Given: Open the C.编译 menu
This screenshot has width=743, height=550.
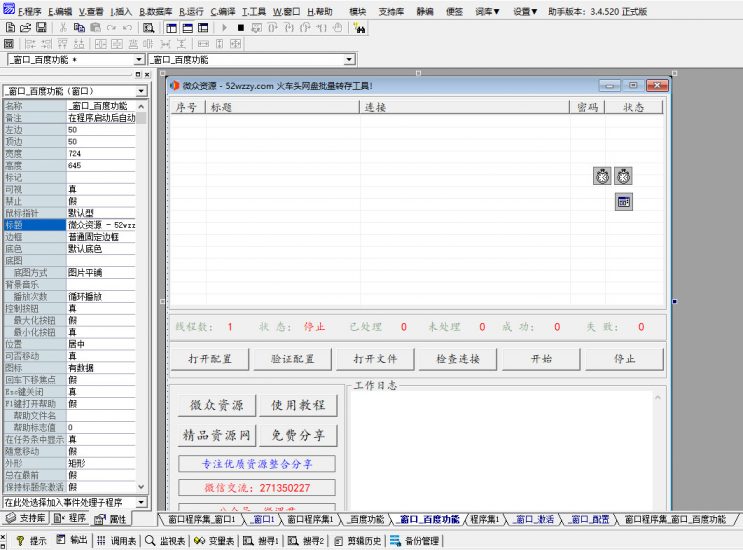Looking at the screenshot, I should pos(223,11).
